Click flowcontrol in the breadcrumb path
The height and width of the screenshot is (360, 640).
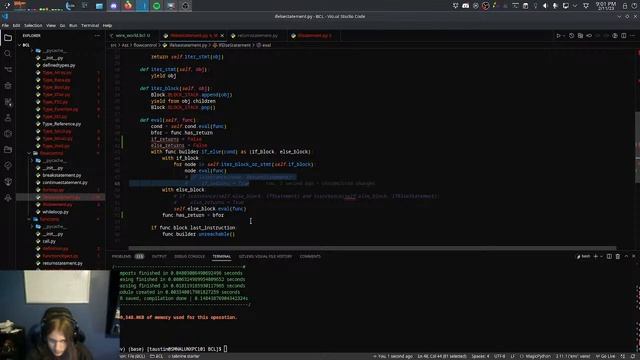[x=145, y=45]
